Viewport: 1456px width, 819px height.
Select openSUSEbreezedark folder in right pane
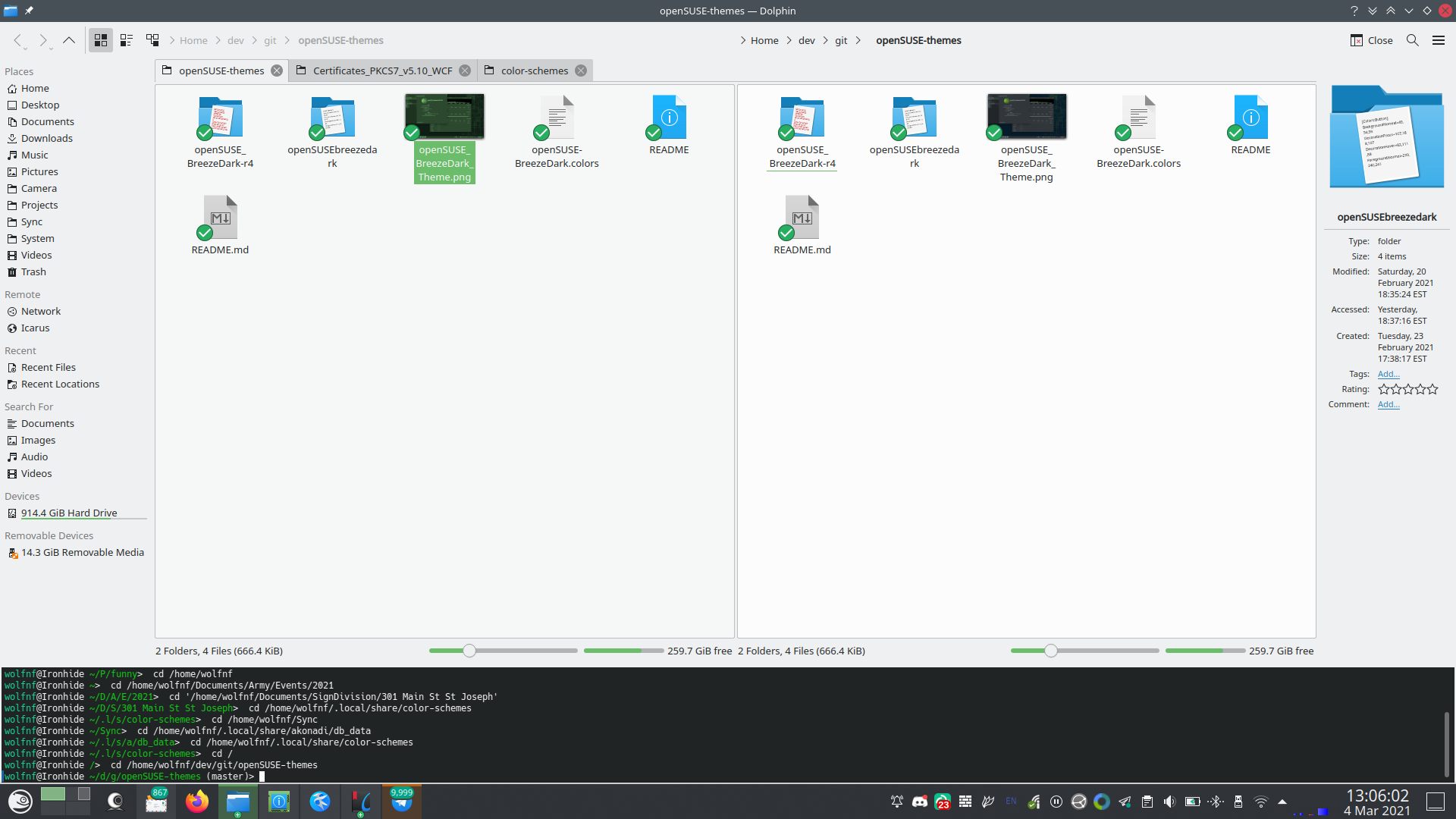pos(915,132)
